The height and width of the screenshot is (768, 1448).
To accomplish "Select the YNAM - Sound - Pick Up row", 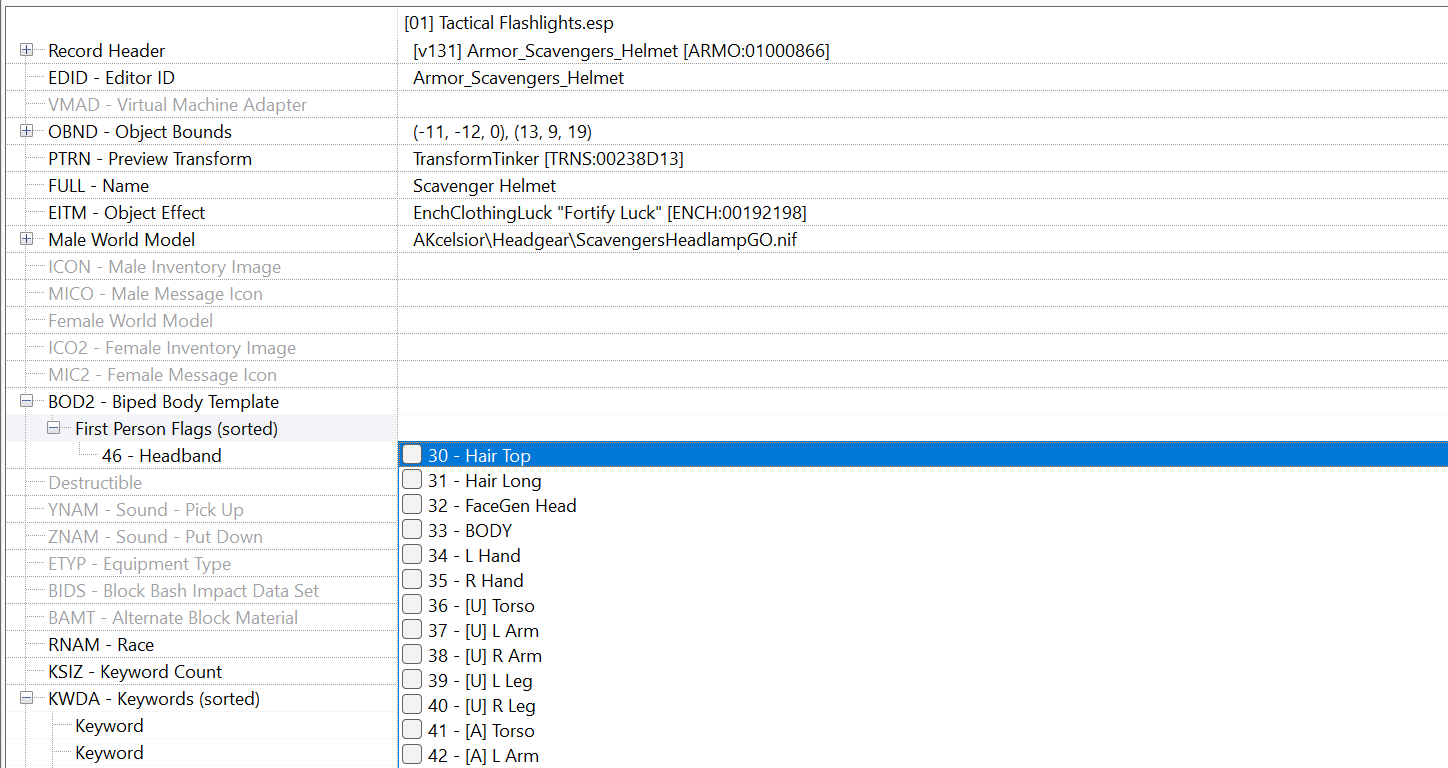I will [x=146, y=509].
